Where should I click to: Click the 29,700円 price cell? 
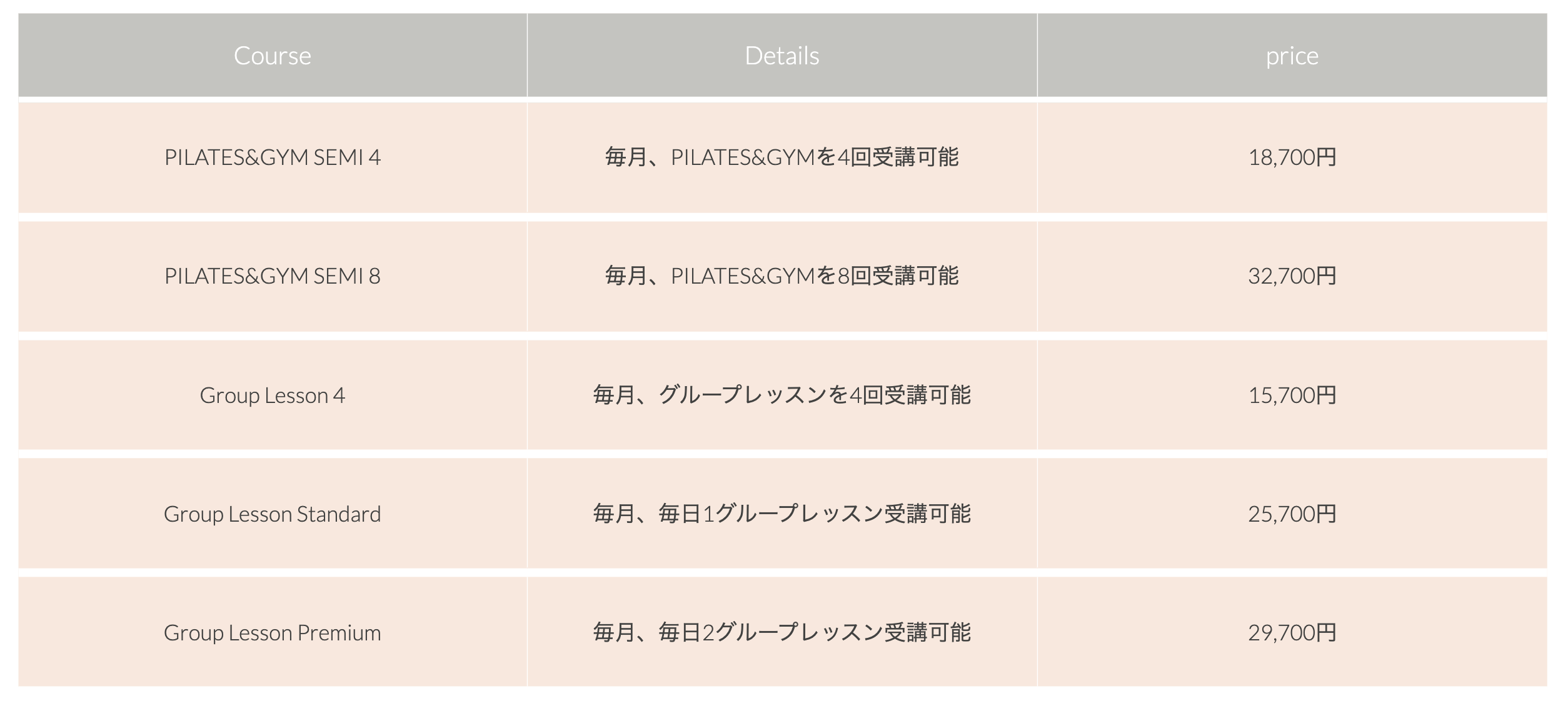point(1292,632)
